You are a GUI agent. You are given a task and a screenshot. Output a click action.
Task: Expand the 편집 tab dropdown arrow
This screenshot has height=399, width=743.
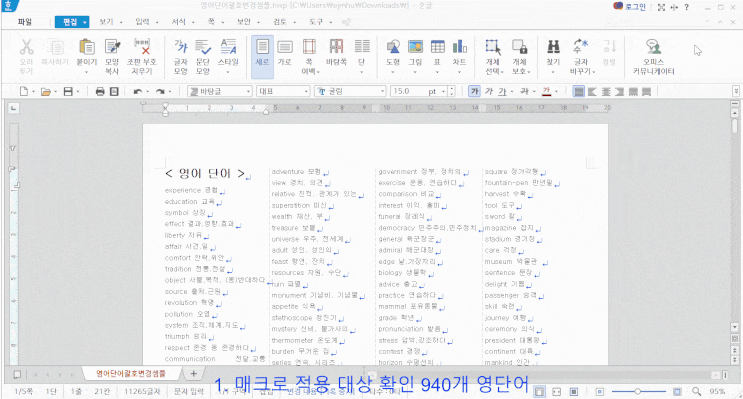85,22
